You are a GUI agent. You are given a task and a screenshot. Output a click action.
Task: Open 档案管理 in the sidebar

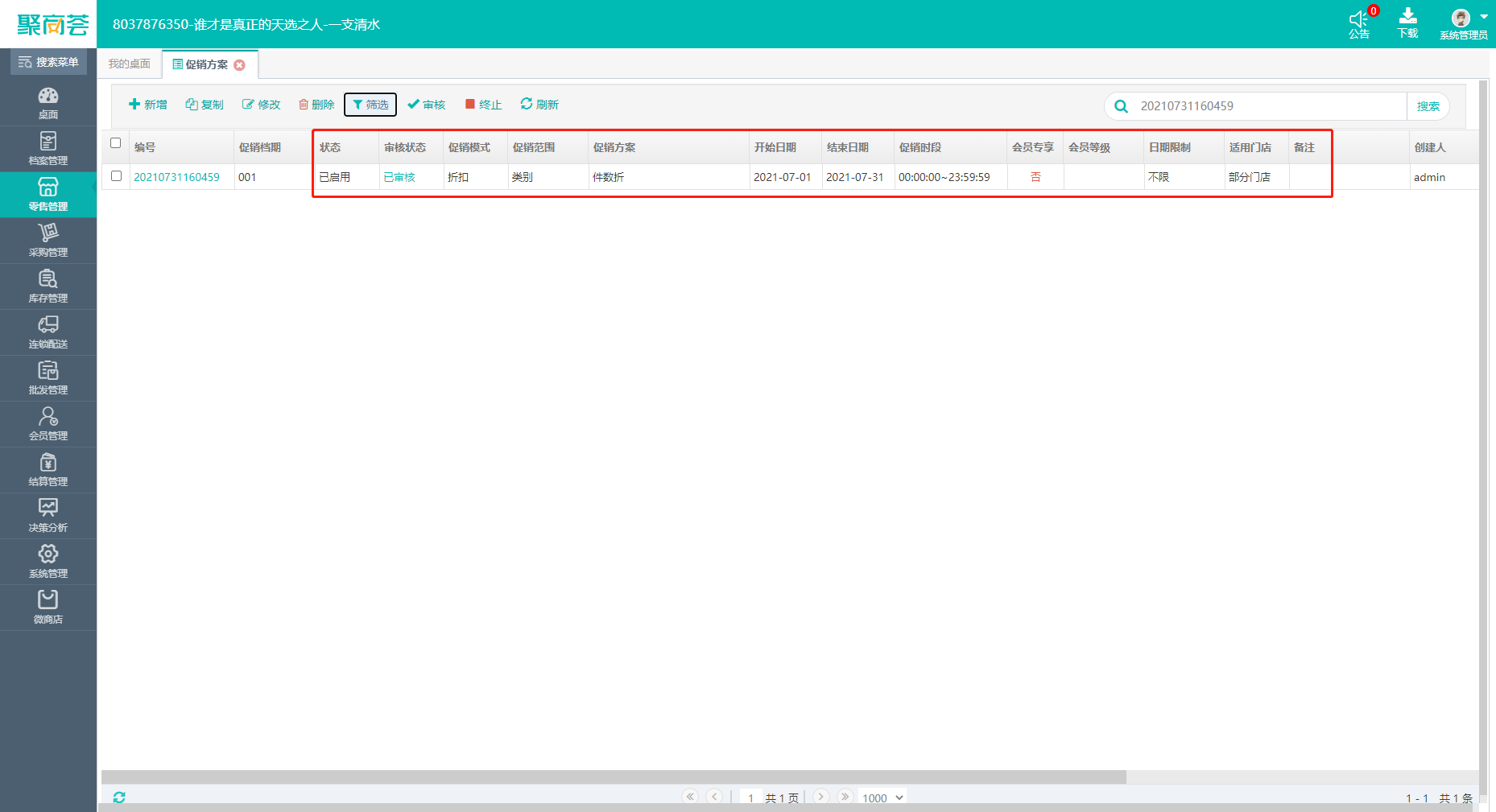(48, 148)
